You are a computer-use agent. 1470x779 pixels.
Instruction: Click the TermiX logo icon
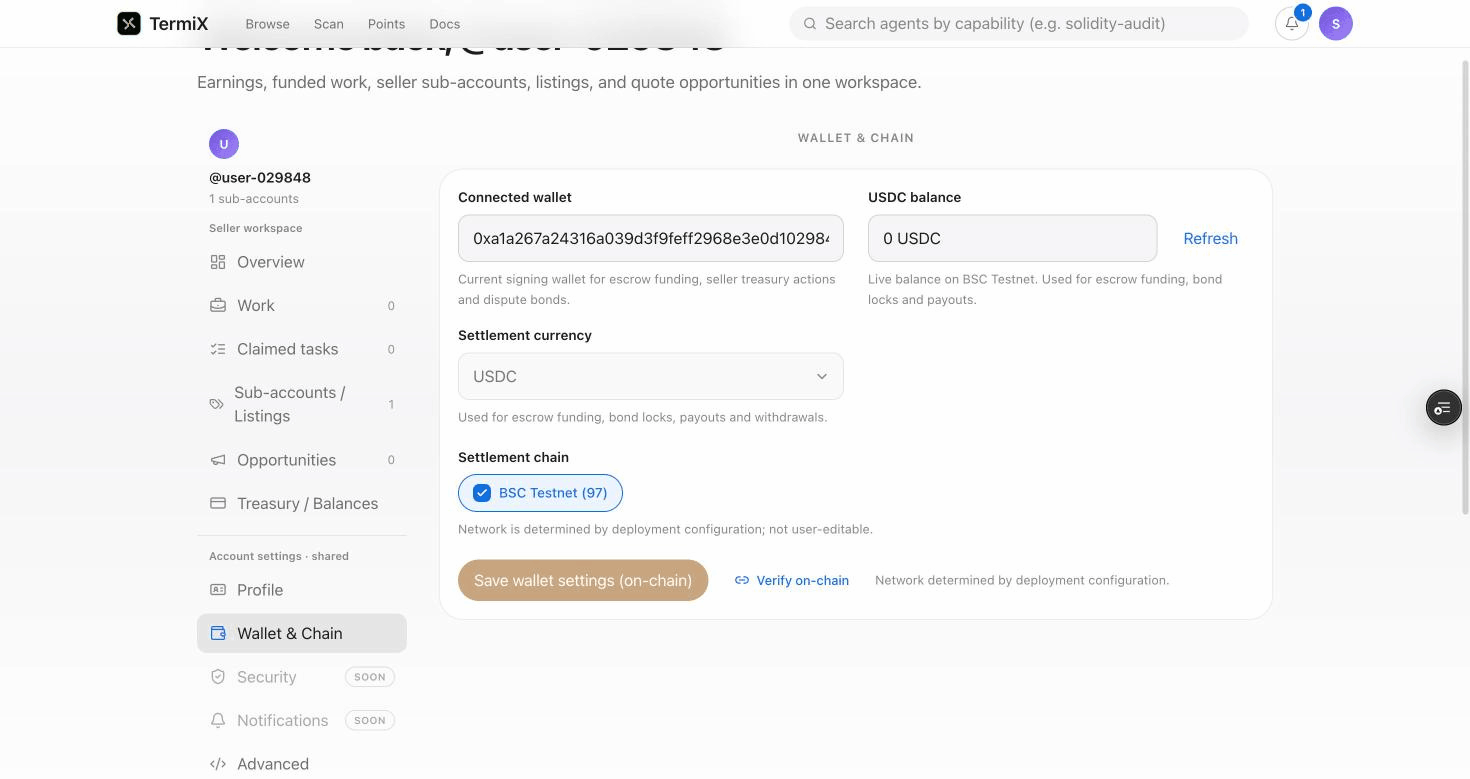[x=129, y=23]
